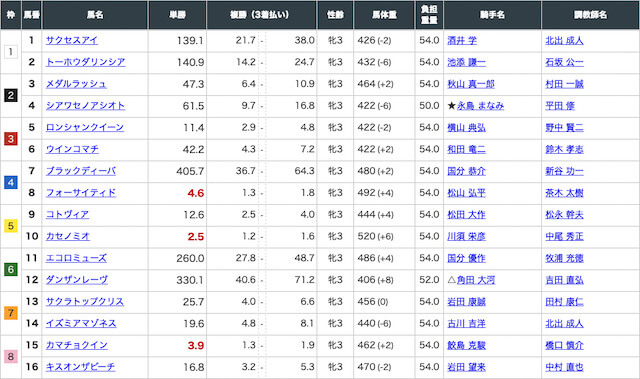Open horse カセノミオ link

[68, 236]
